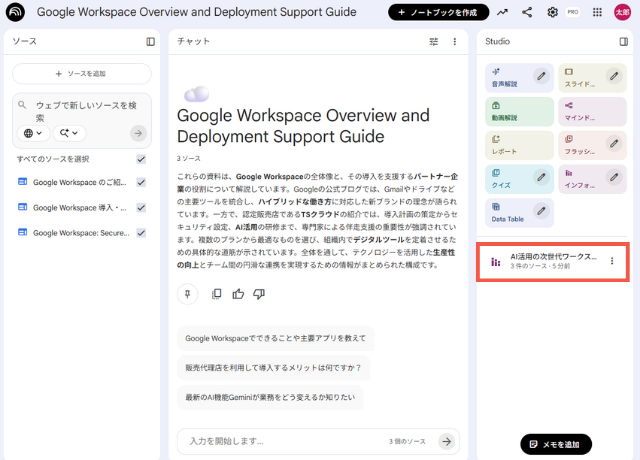This screenshot has height=460, width=640.
Task: Copy the summary with the copy icon
Action: [217, 294]
